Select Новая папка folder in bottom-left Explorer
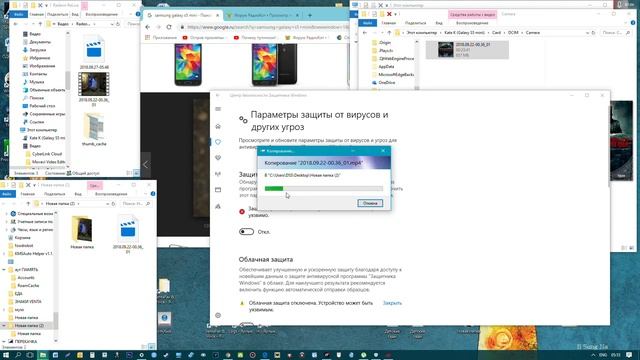Image resolution: width=640 pixels, height=360 pixels. pos(82,232)
